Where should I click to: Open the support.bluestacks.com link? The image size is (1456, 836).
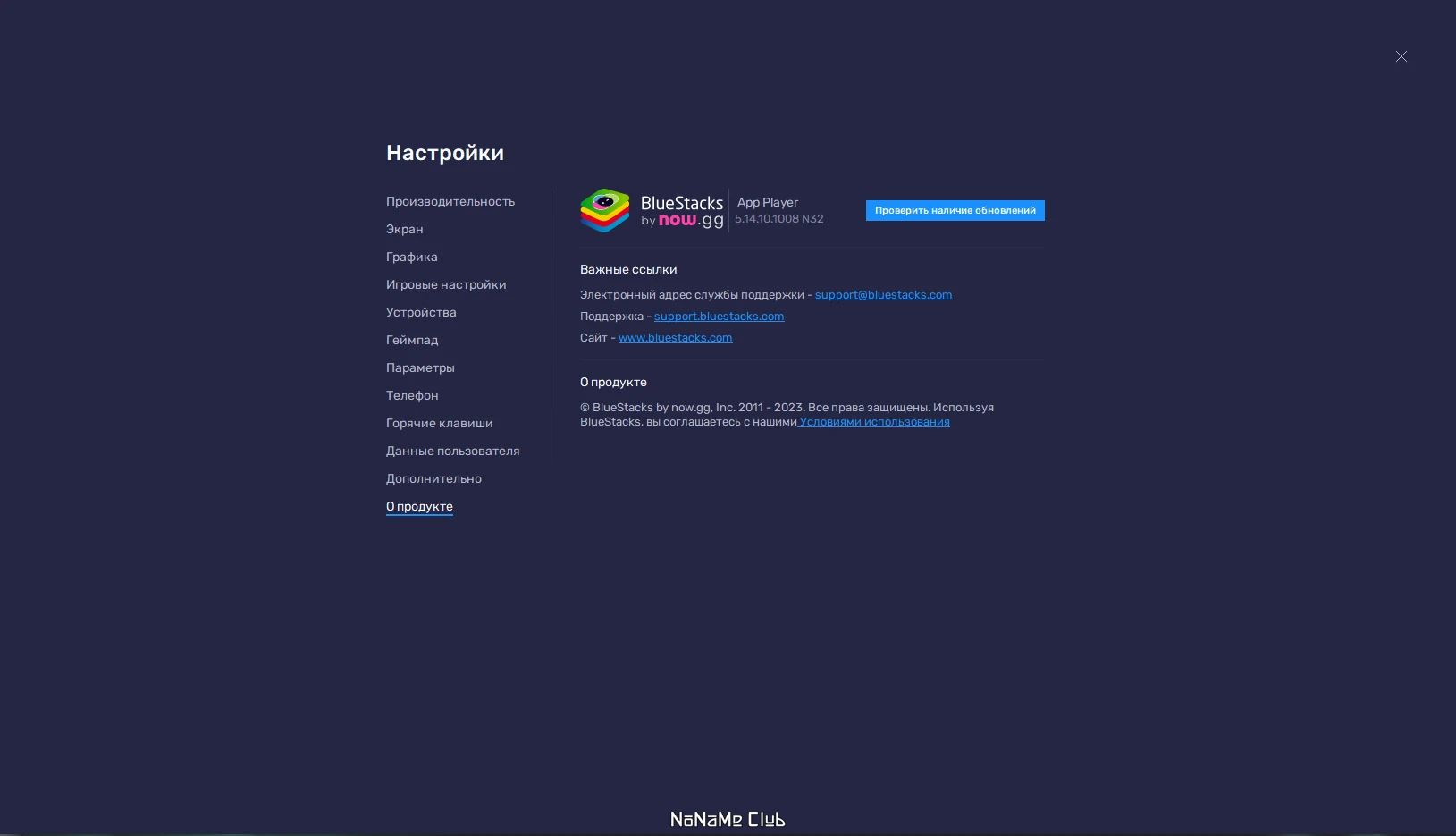[x=719, y=316]
